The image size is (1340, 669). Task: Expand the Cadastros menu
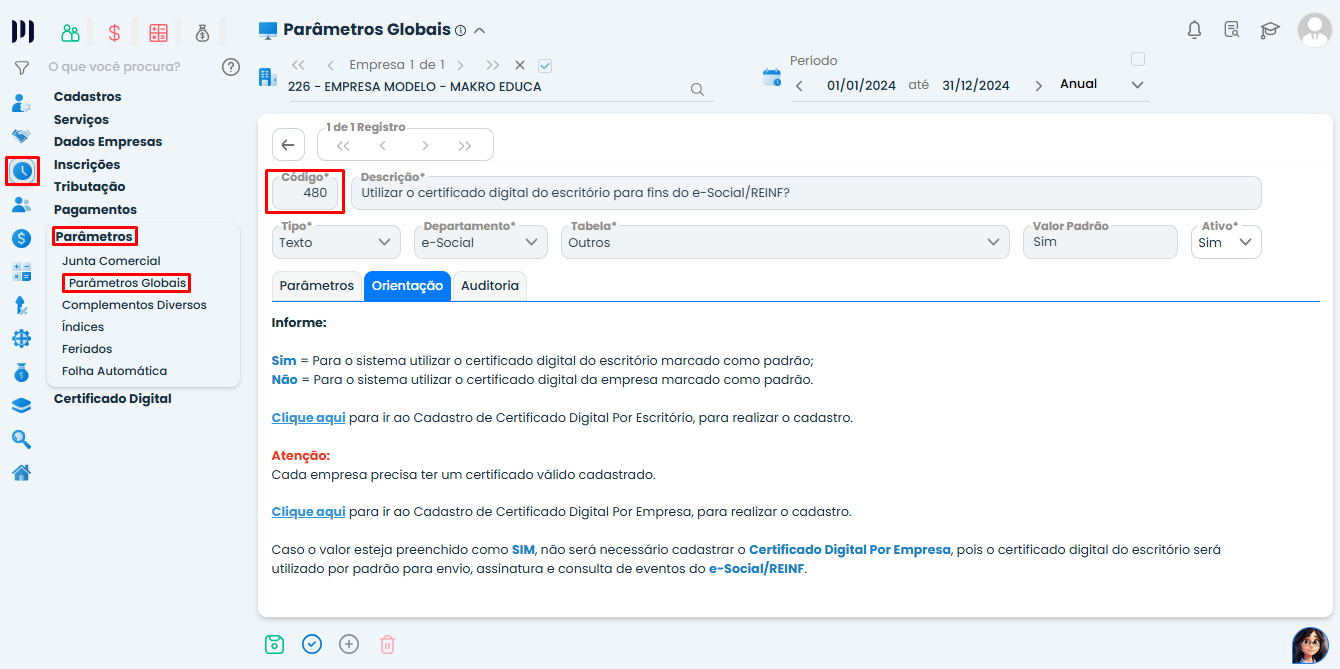tap(87, 97)
